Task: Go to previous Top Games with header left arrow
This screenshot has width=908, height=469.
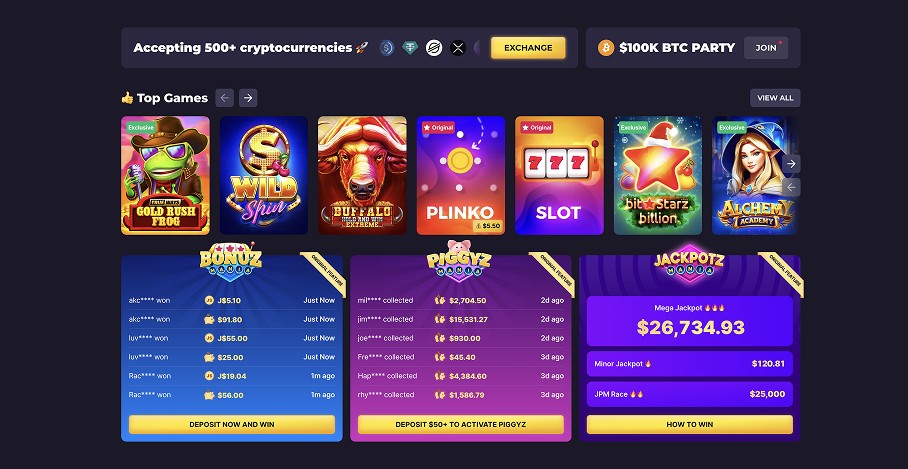Action: coord(225,98)
